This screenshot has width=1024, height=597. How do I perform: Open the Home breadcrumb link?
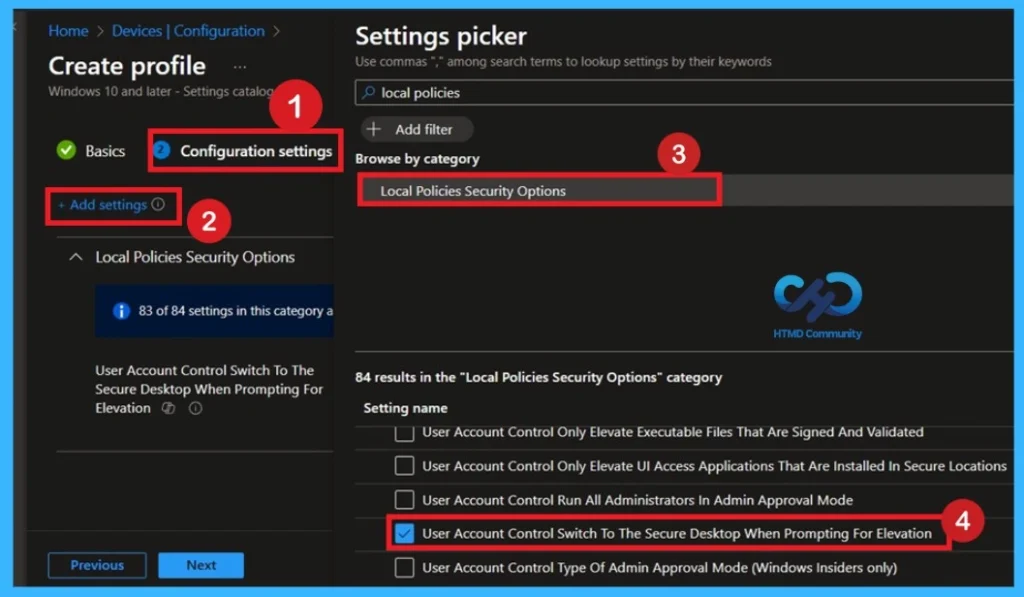[x=68, y=31]
